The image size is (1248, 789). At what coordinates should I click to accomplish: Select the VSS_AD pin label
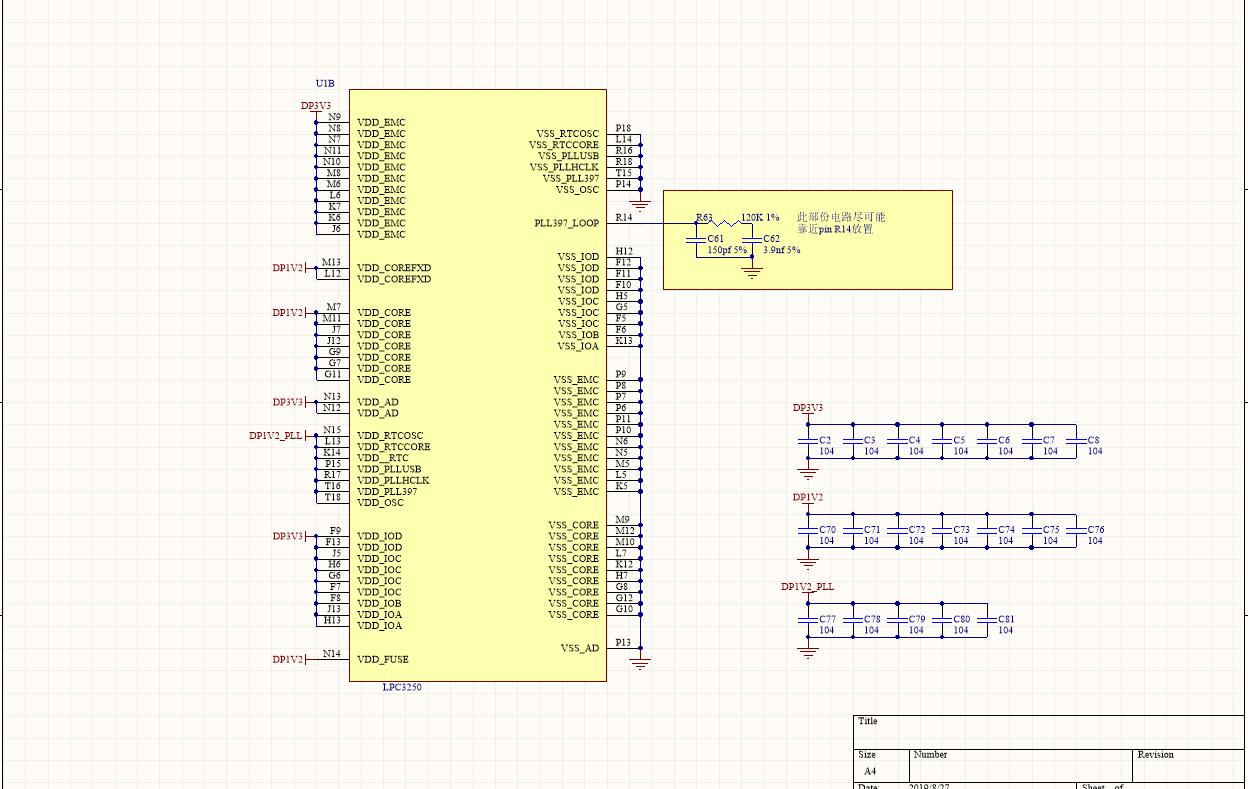(580, 648)
